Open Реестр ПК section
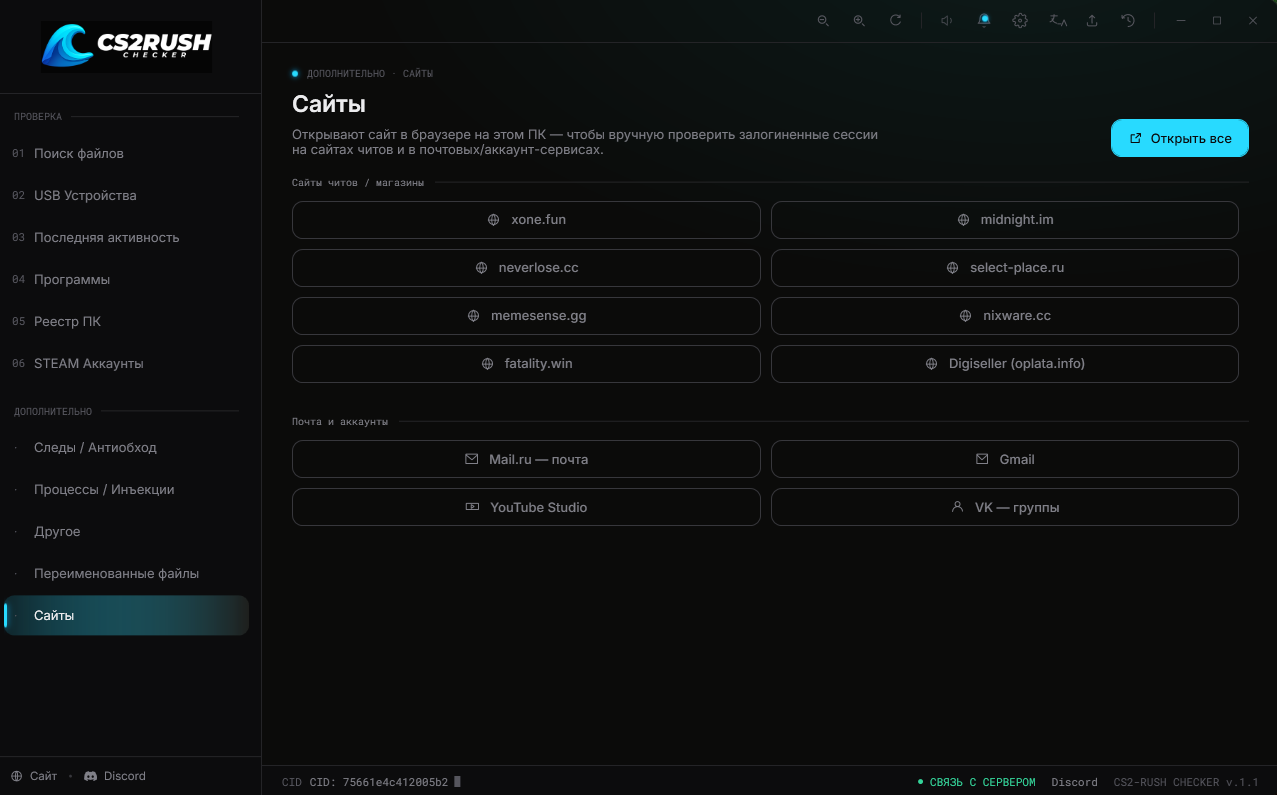This screenshot has width=1277, height=795. [126, 322]
